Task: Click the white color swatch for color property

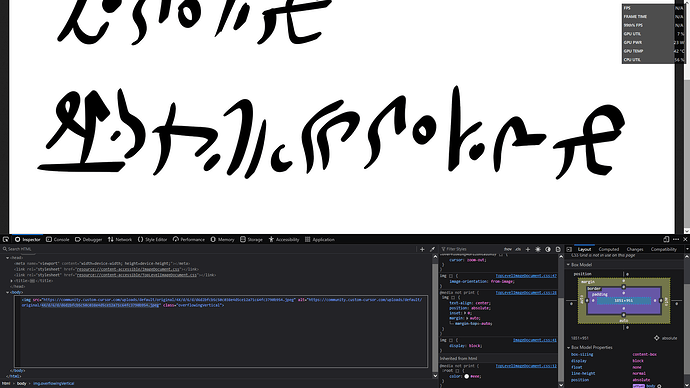Action: click(x=466, y=376)
